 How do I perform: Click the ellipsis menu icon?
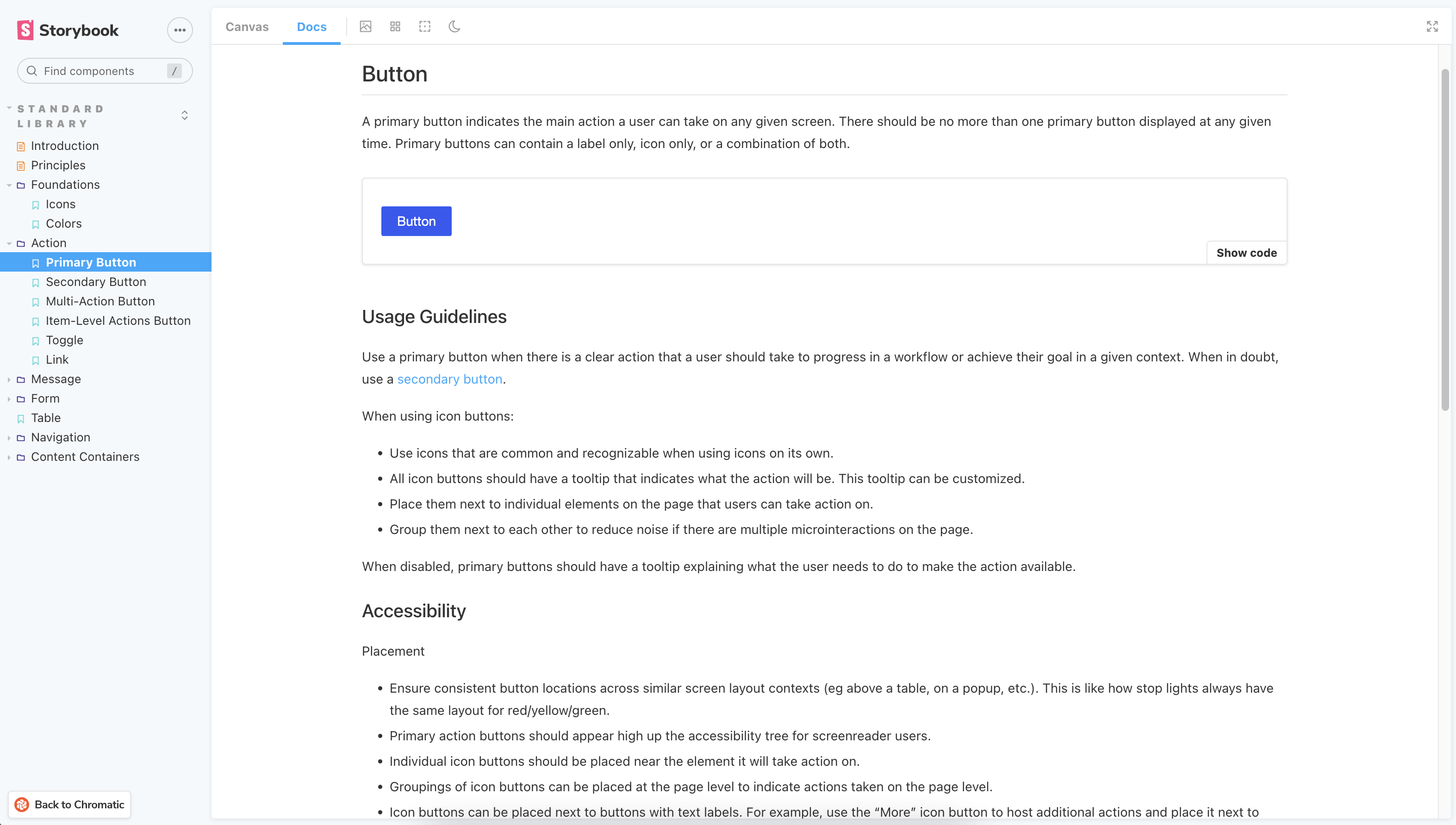(x=179, y=30)
